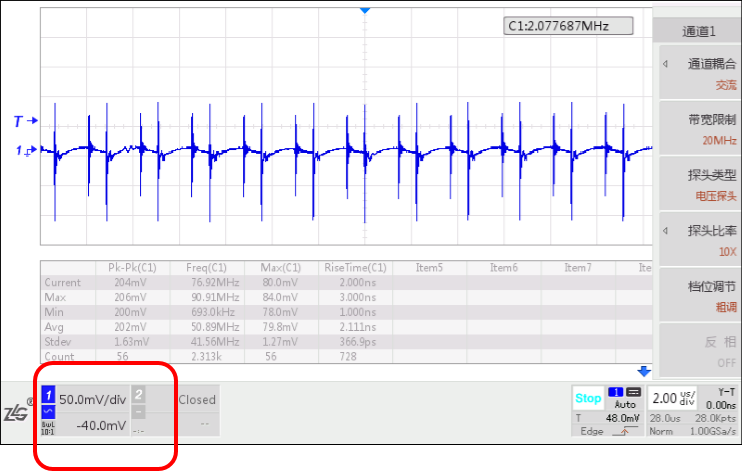The image size is (742, 471).
Task: Open the 探头类型 probe type selection
Action: (x=697, y=184)
